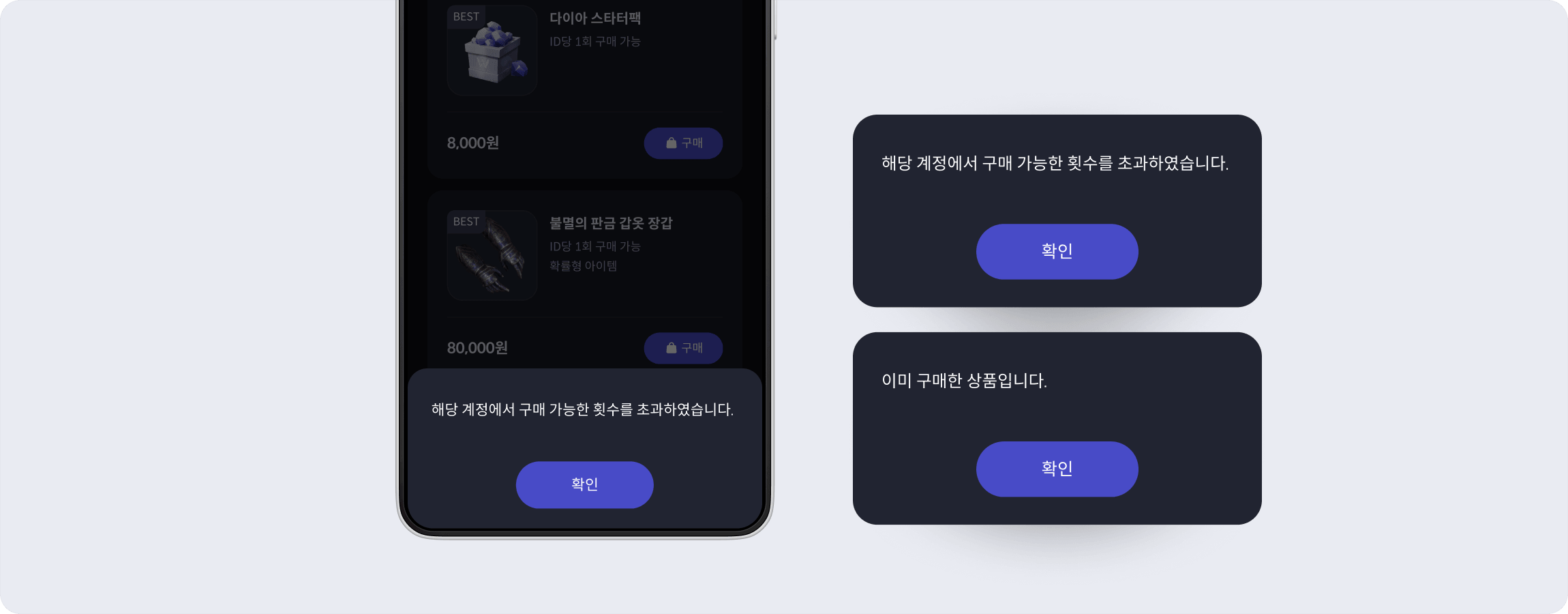Click the BEST badge on 다이아 스타터팩
Viewport: 1568px width, 614px height.
pyautogui.click(x=466, y=16)
